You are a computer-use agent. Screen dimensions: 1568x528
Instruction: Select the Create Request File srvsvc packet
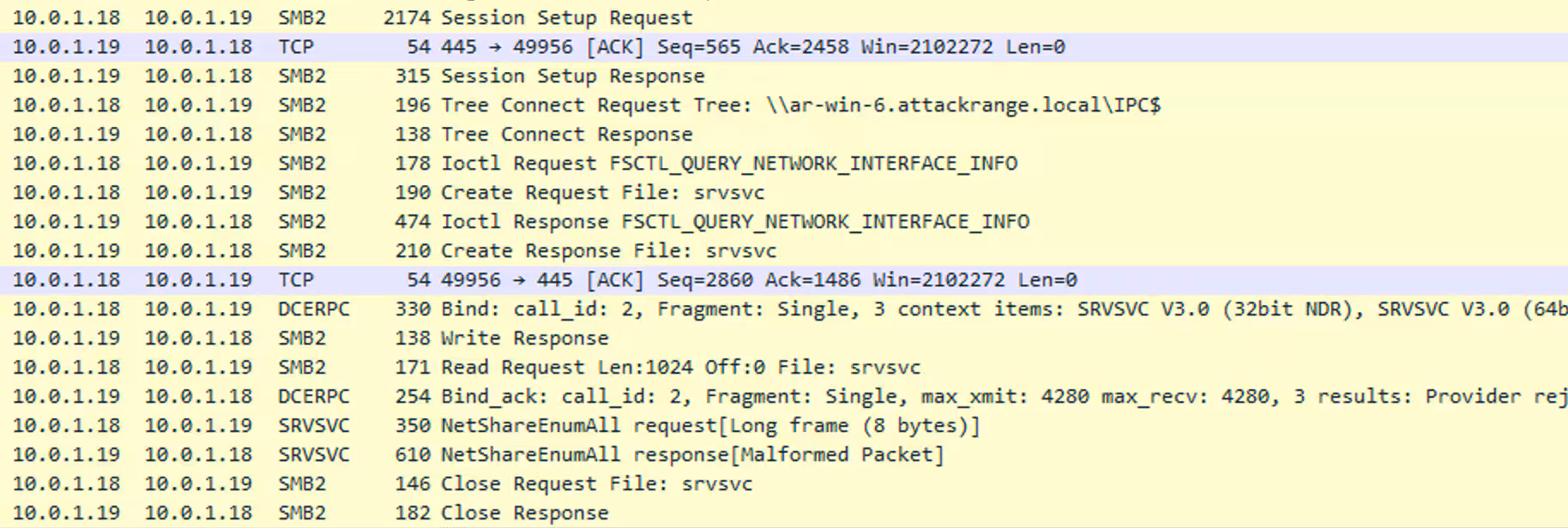(x=602, y=193)
